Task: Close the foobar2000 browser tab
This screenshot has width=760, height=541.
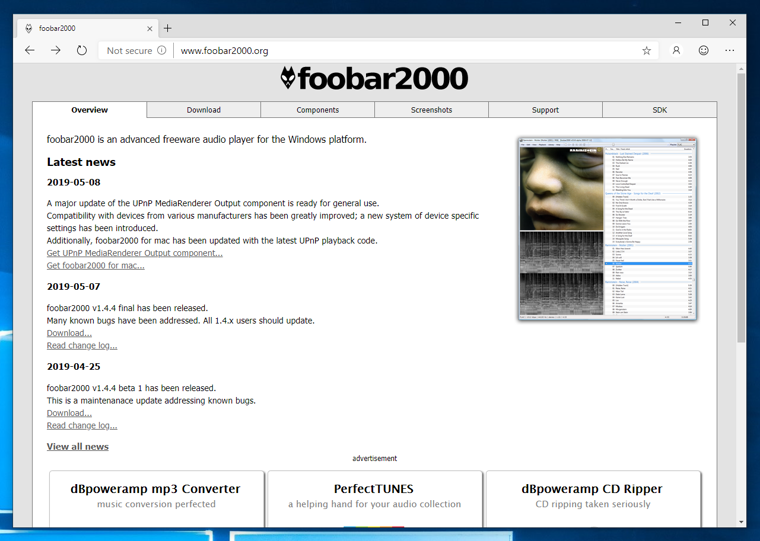Action: click(x=150, y=29)
